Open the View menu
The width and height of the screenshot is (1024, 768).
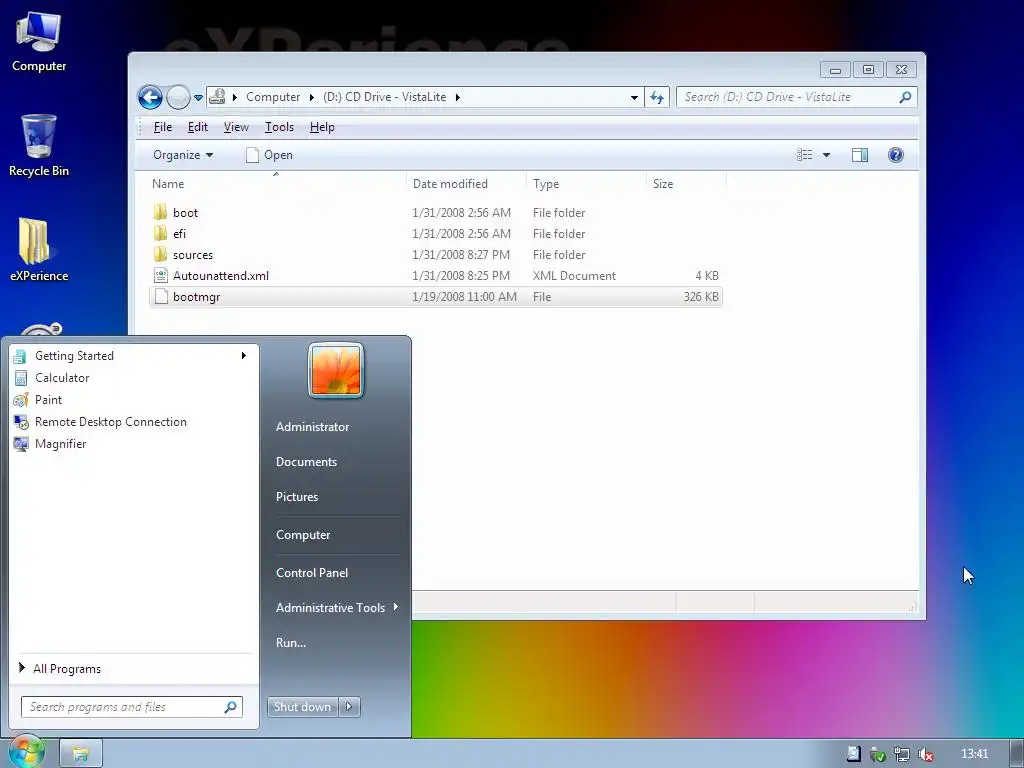236,127
